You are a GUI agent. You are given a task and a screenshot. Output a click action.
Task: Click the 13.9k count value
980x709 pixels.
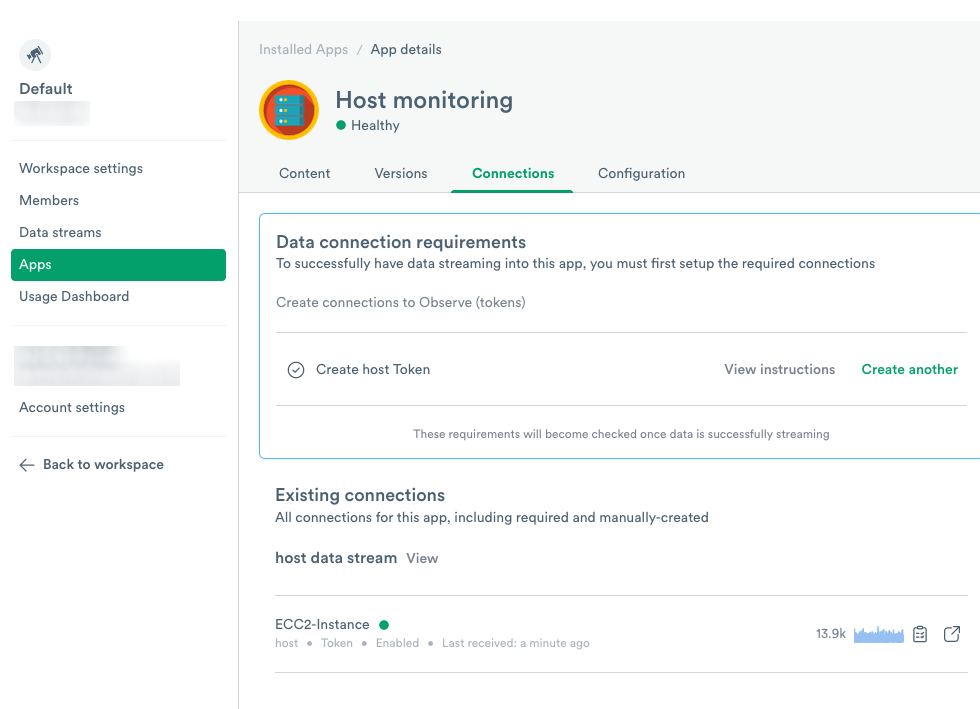coord(831,634)
